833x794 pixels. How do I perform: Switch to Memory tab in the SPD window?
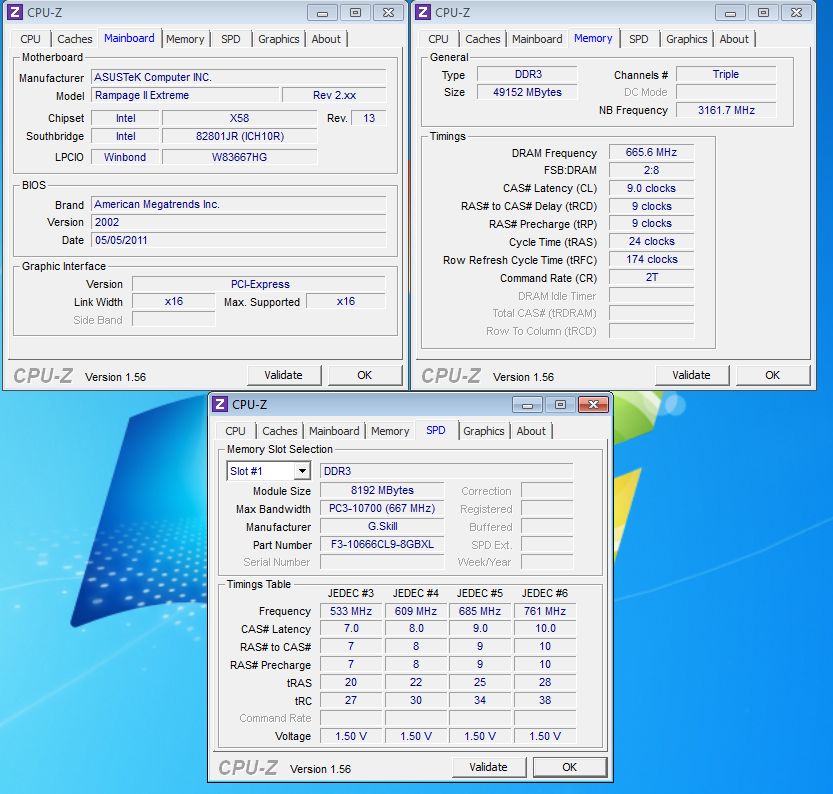pyautogui.click(x=390, y=431)
